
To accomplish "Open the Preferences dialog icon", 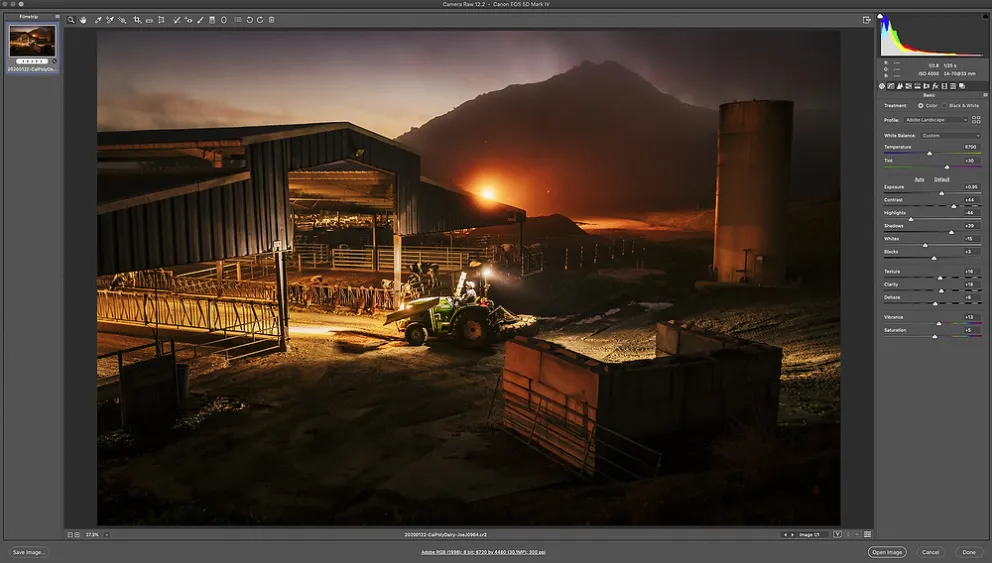I will (238, 20).
